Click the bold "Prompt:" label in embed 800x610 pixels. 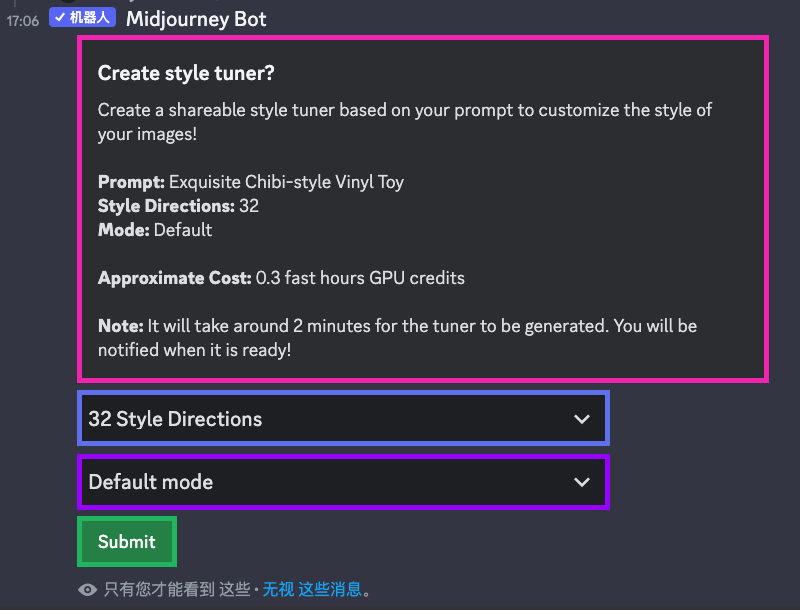[131, 182]
